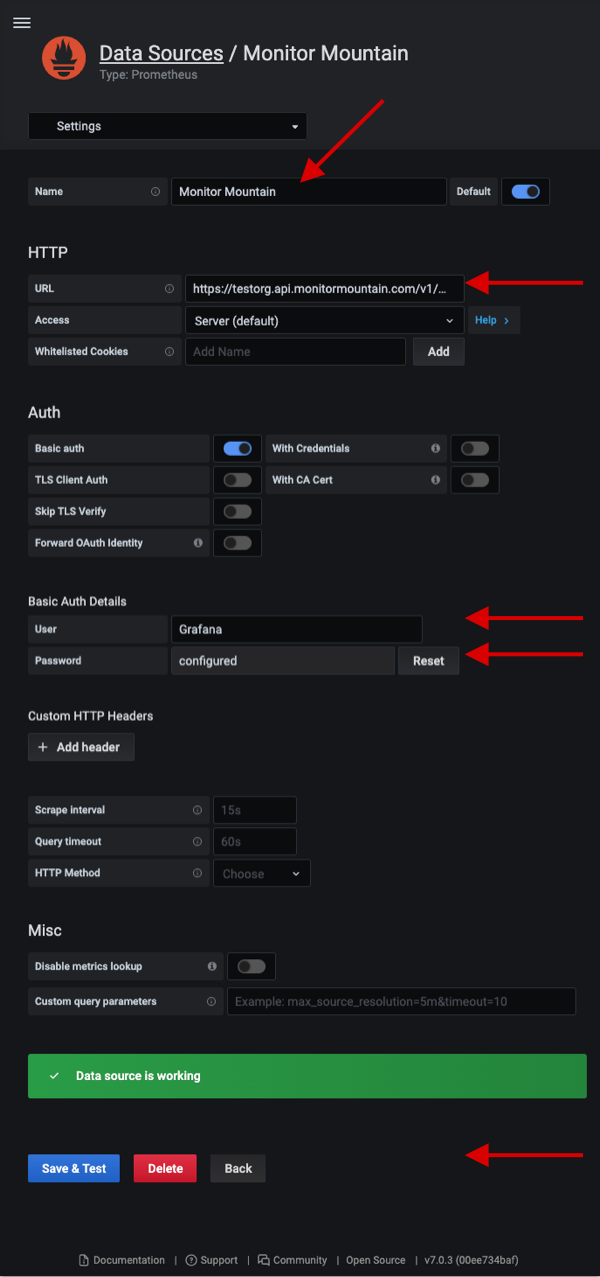Click the Whitelisted Cookies info icon
The image size is (600, 1277).
169,351
